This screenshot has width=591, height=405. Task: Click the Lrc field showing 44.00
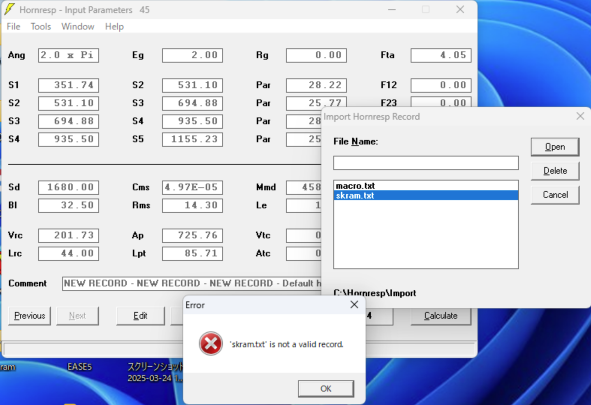[x=68, y=254]
